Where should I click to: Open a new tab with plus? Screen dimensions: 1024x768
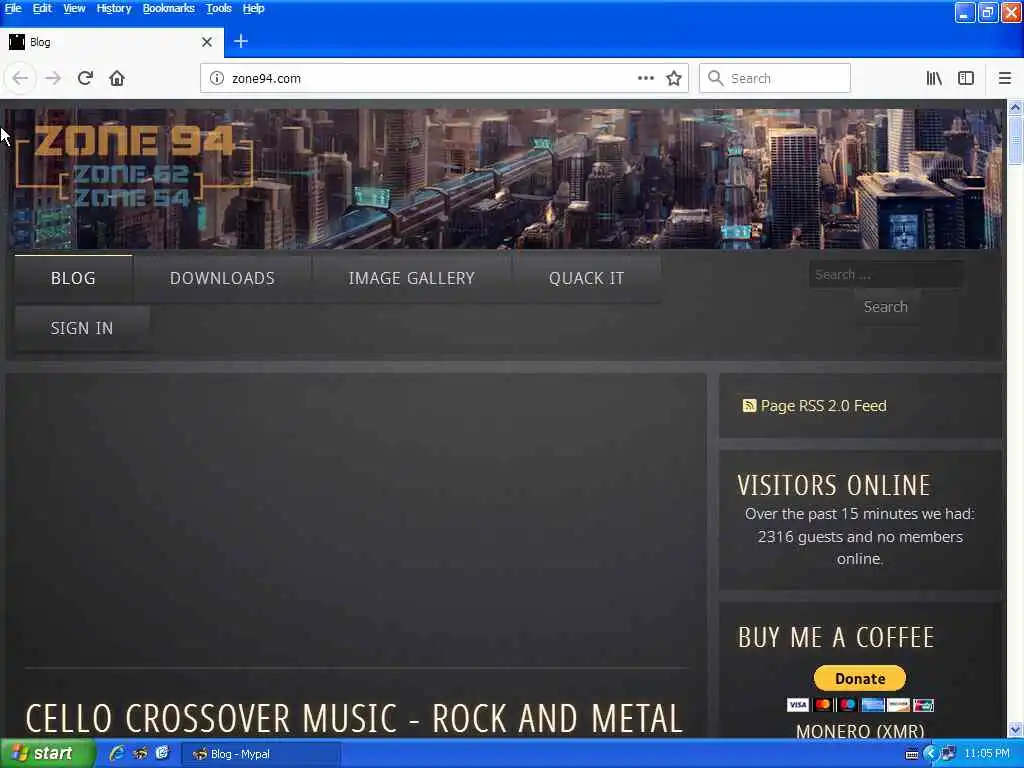click(240, 41)
